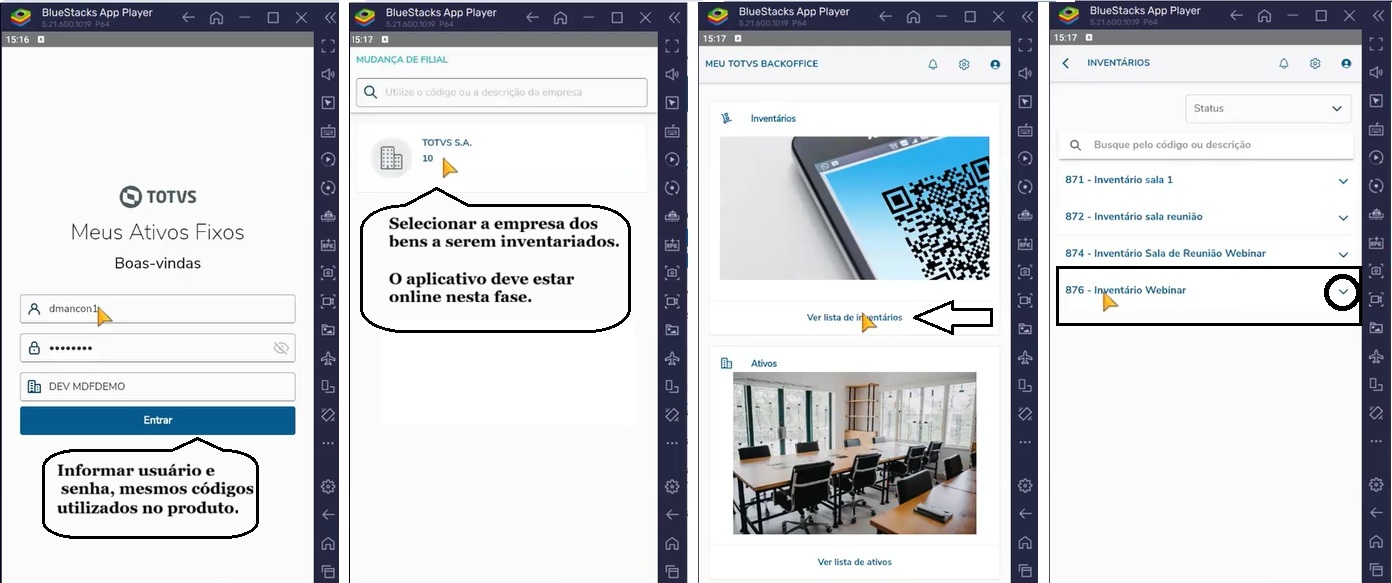Collapse sidebar arrows in login window title bar
Image resolution: width=1392 pixels, height=583 pixels.
(x=329, y=17)
